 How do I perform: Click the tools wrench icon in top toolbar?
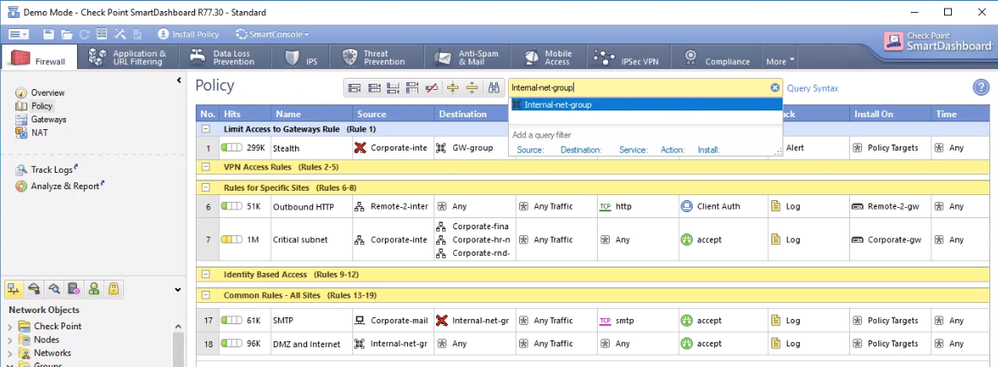click(120, 34)
